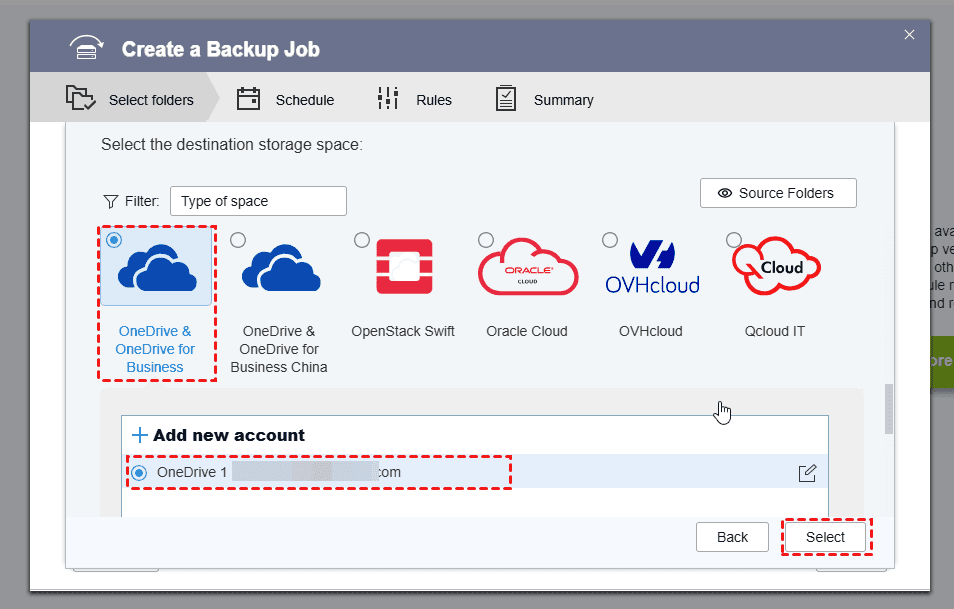Screen dimensions: 954x609
Task: Click the Select folders step icon
Action: (81, 98)
